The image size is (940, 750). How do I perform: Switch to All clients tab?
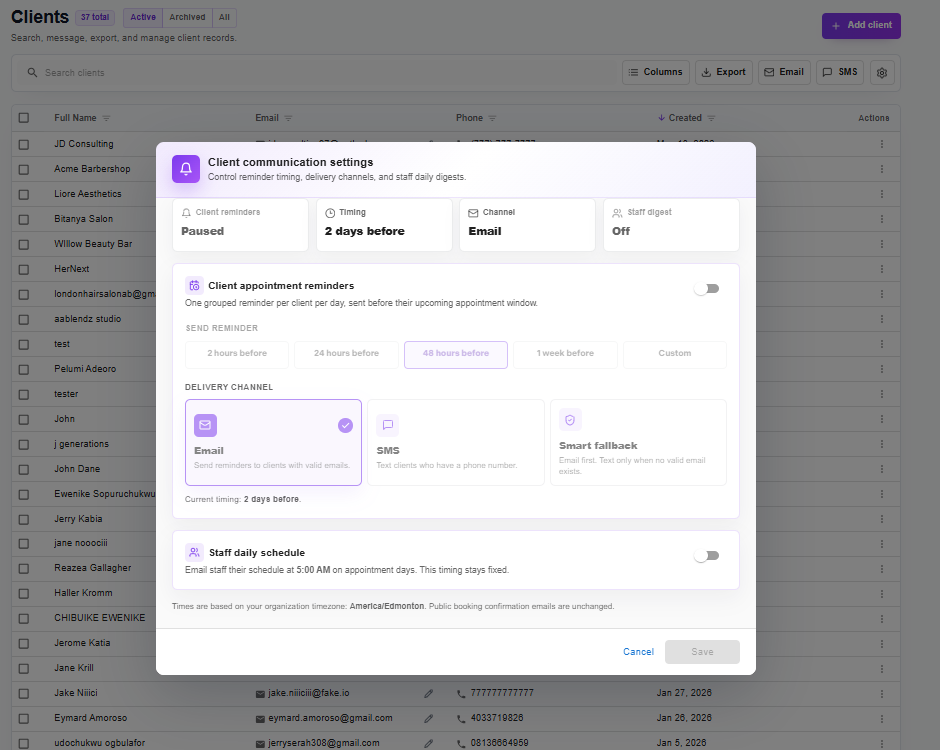(x=224, y=17)
